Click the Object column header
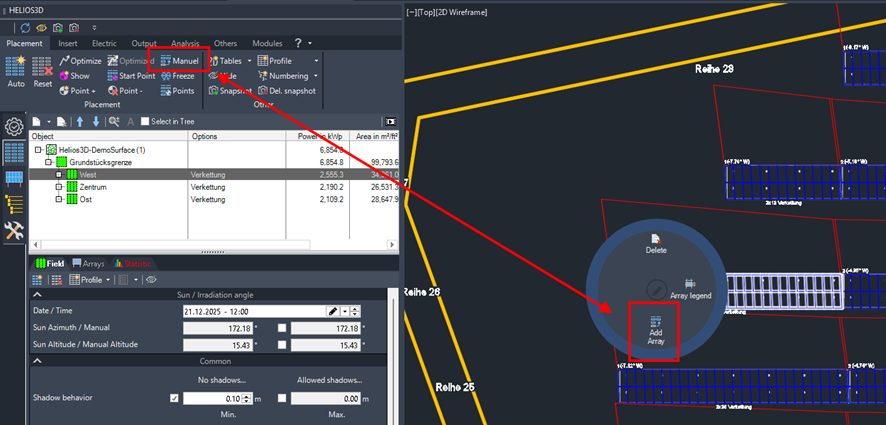The image size is (886, 425). [109, 136]
